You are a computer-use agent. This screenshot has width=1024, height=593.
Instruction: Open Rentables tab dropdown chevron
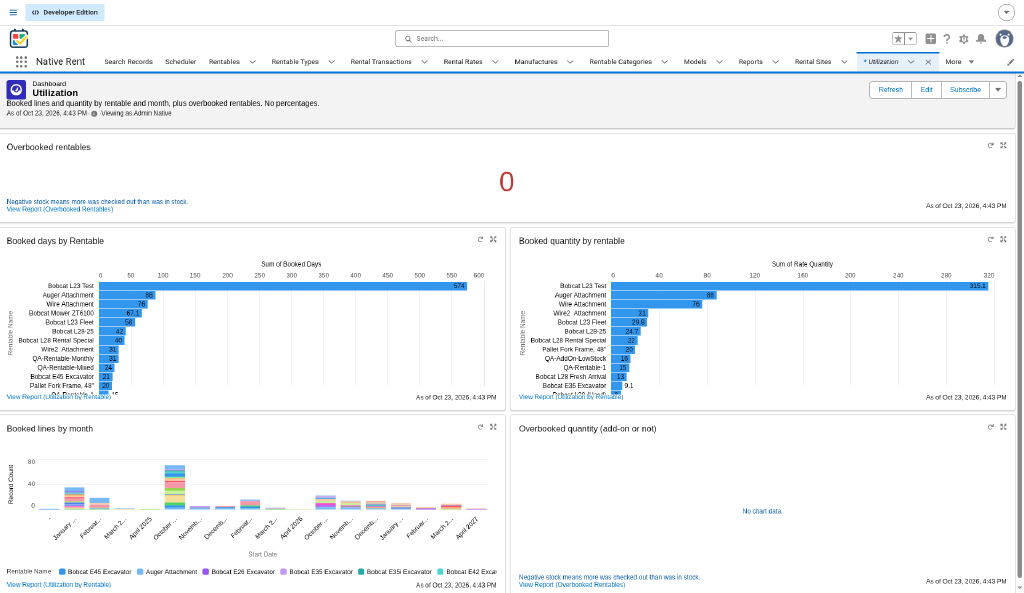252,62
